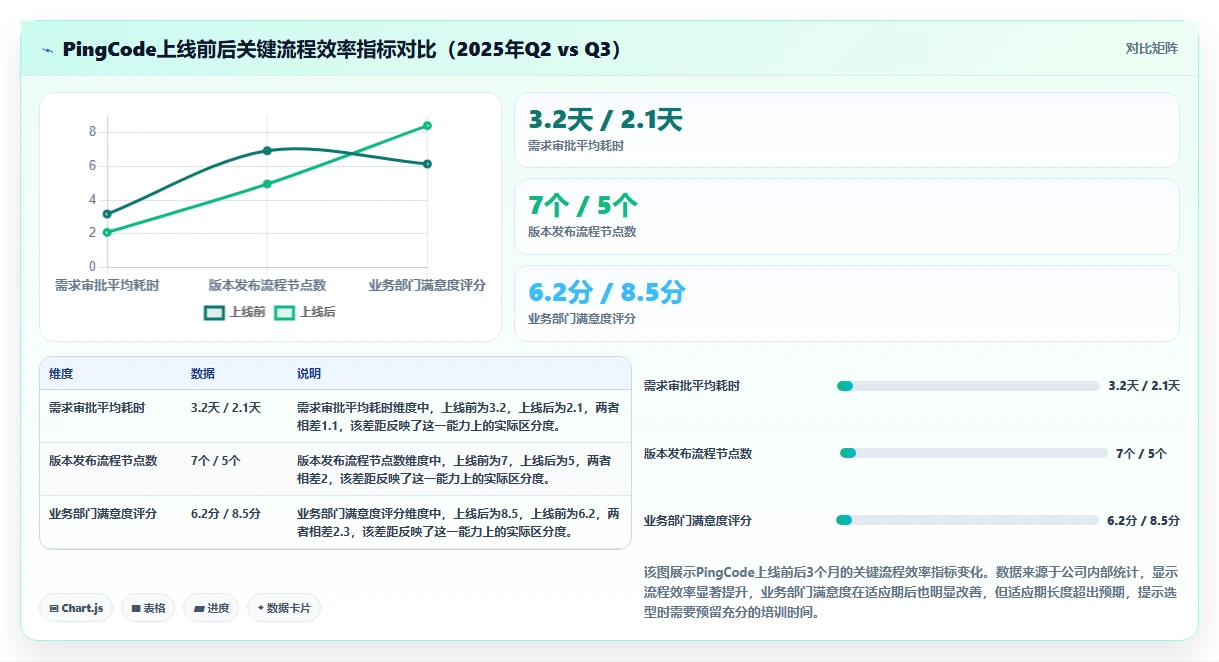Image resolution: width=1219 pixels, height=662 pixels.
Task: Click the dashboard title PingCode上线前后关键流程效率指标对比
Action: pos(342,50)
